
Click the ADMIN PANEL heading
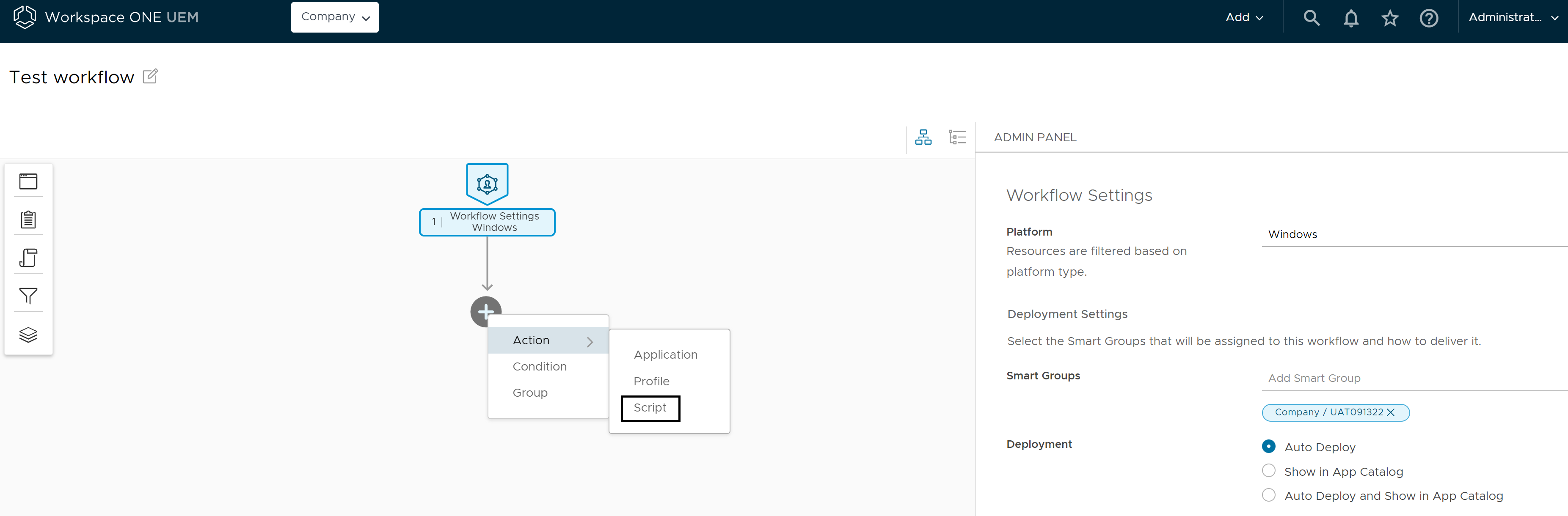point(1035,137)
